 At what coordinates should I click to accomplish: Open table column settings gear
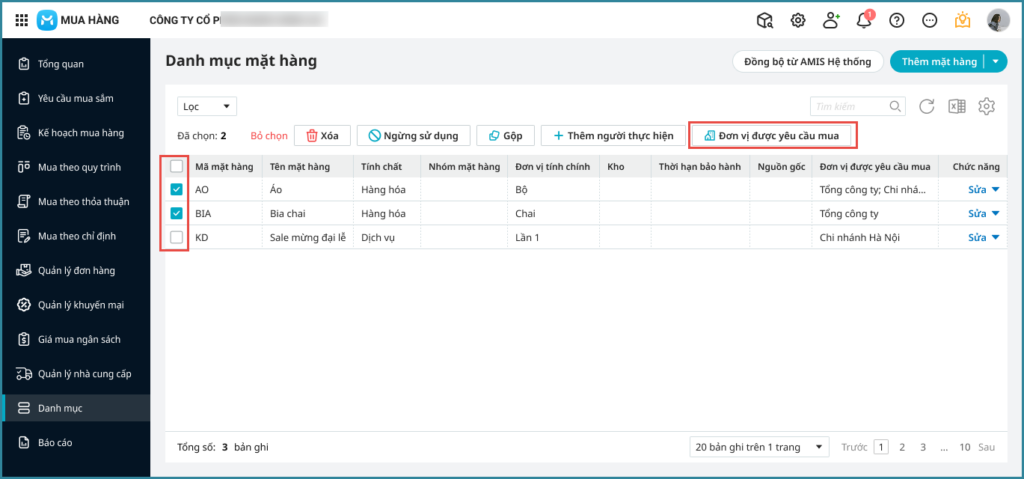coord(987,106)
